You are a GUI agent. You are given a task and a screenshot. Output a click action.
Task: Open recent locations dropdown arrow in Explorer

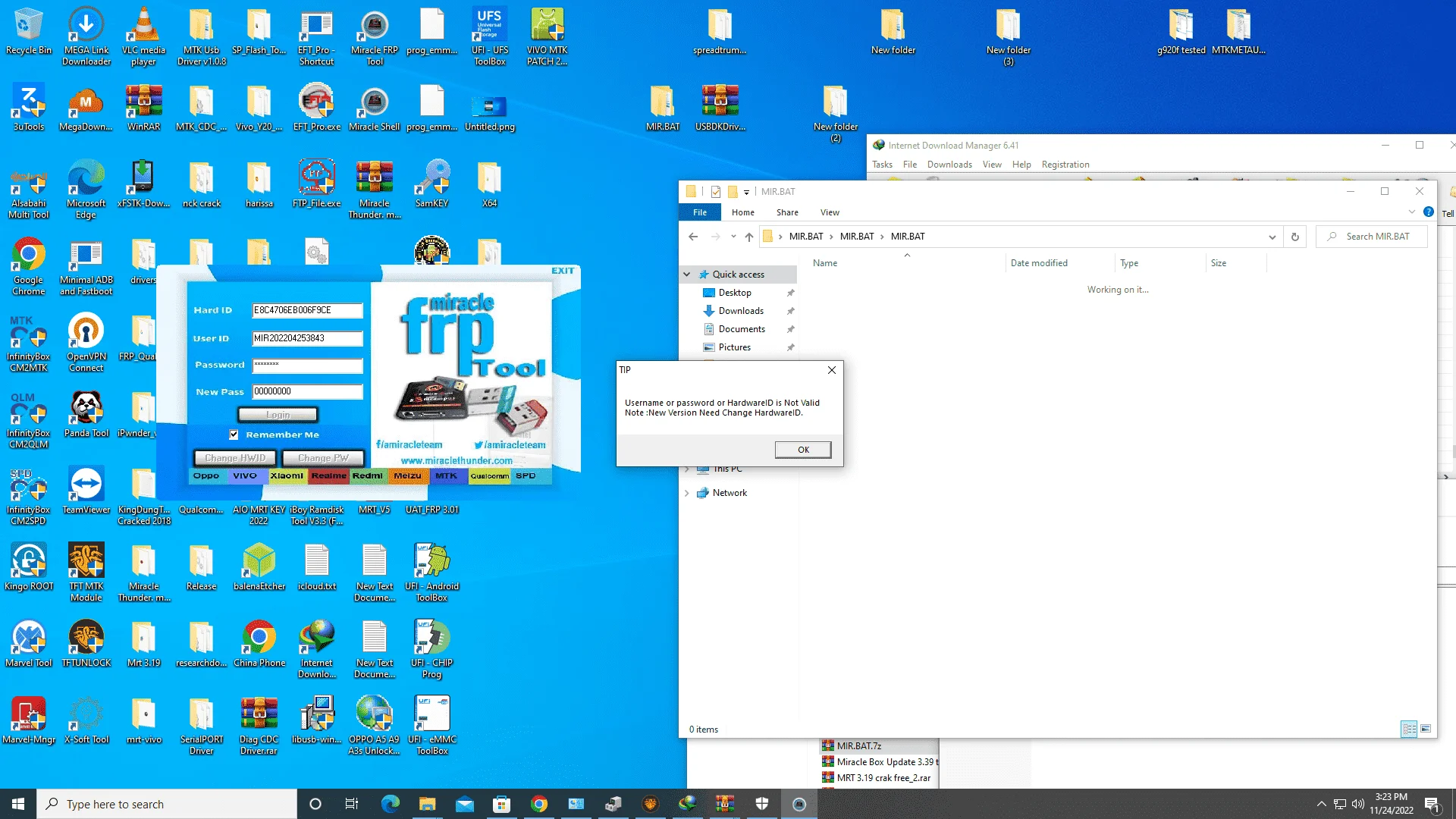click(x=733, y=237)
